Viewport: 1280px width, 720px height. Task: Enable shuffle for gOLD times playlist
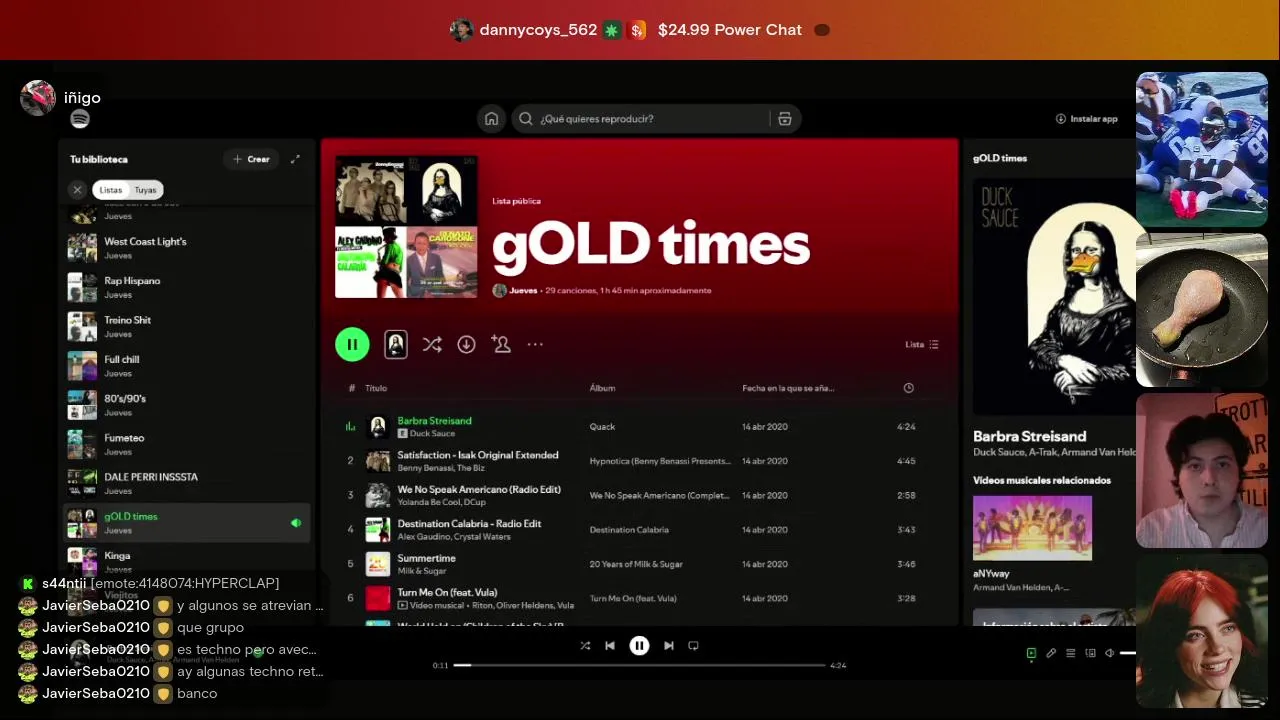point(432,344)
